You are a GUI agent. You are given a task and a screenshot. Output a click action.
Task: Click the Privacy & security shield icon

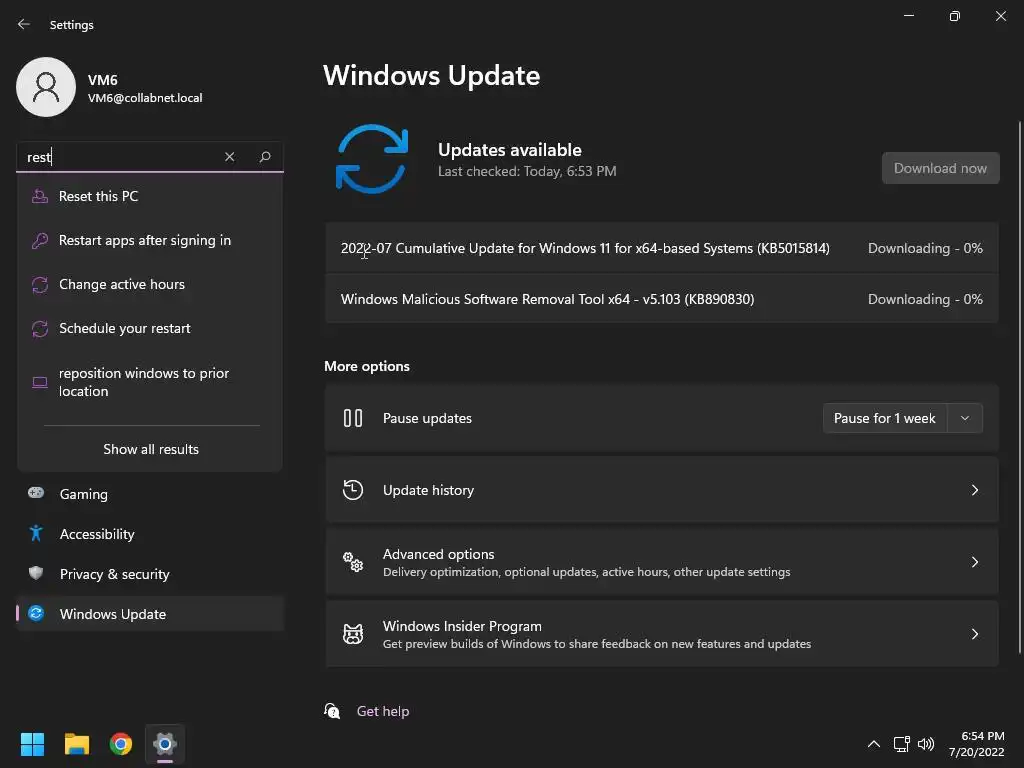pyautogui.click(x=36, y=573)
